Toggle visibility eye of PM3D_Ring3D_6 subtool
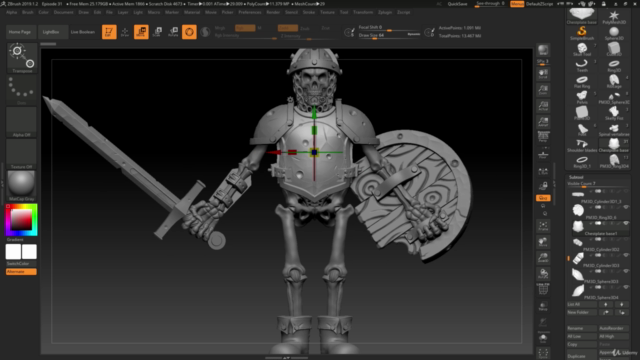Viewport: 640px width, 360px height. click(x=626, y=207)
